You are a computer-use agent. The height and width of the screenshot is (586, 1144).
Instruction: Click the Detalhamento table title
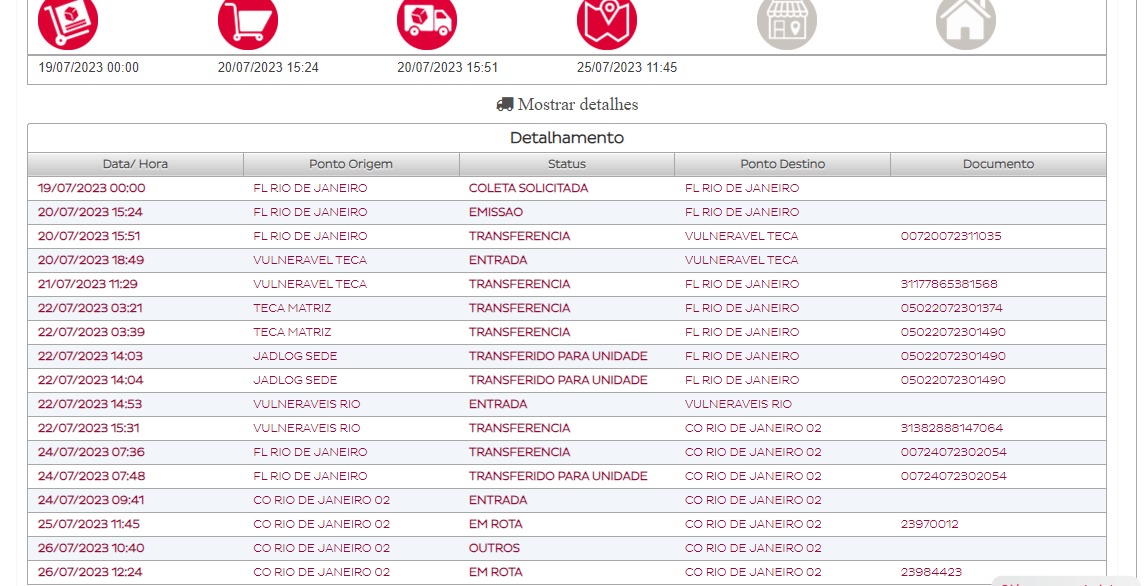pos(567,138)
